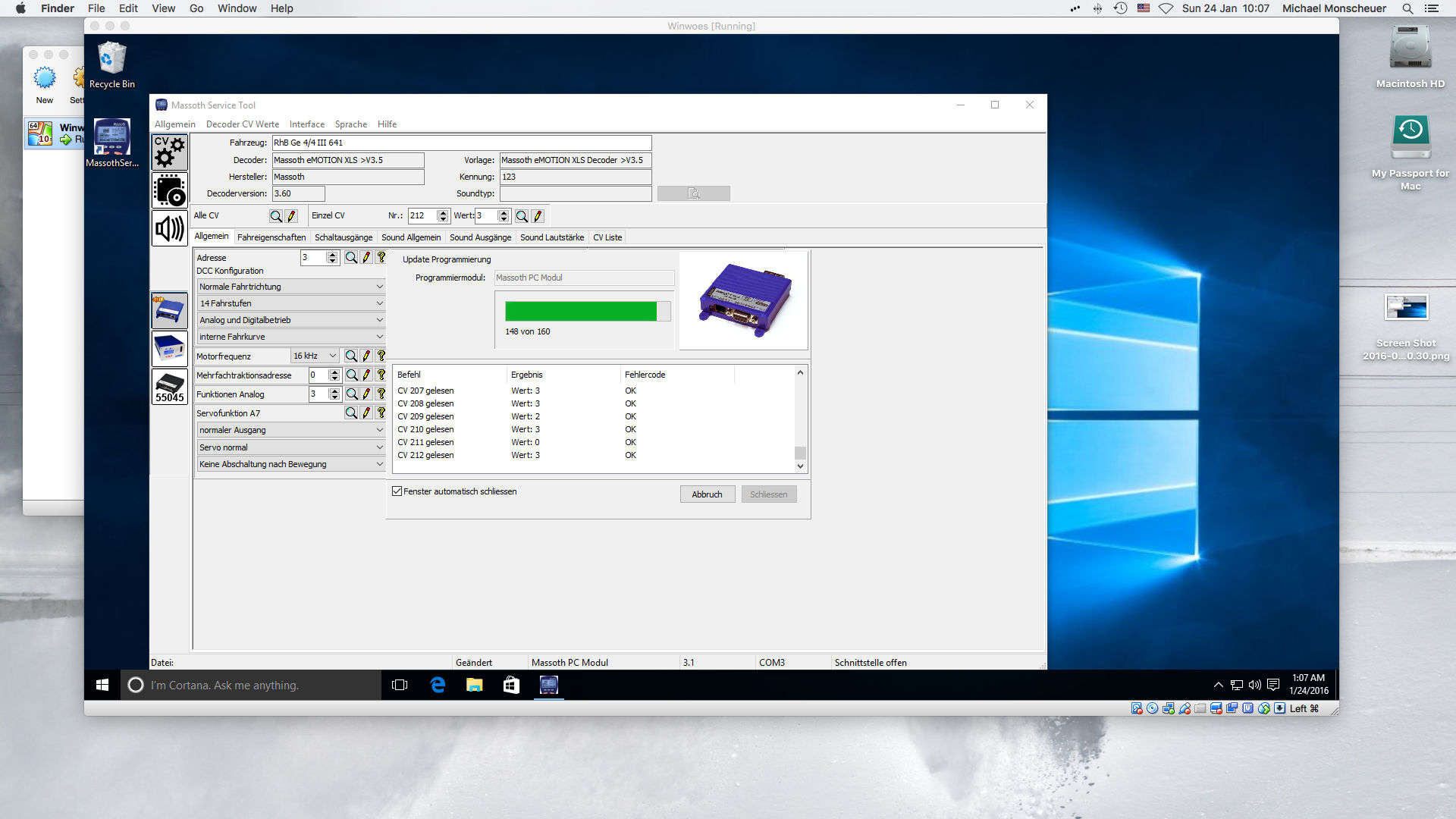Show help for Funktionen Analog
1456x819 pixels.
coord(381,394)
